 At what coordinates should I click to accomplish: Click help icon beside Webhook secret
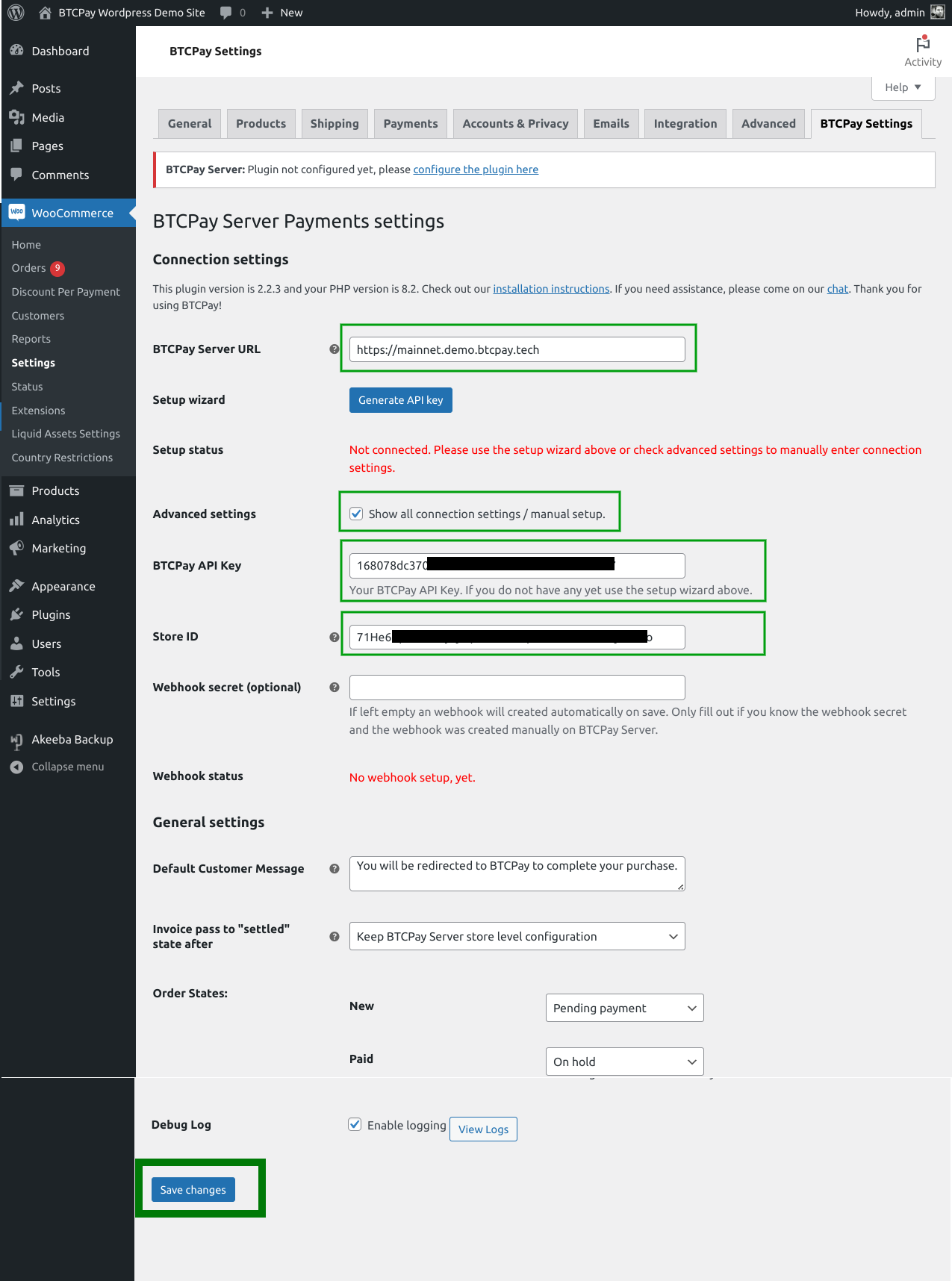click(335, 687)
